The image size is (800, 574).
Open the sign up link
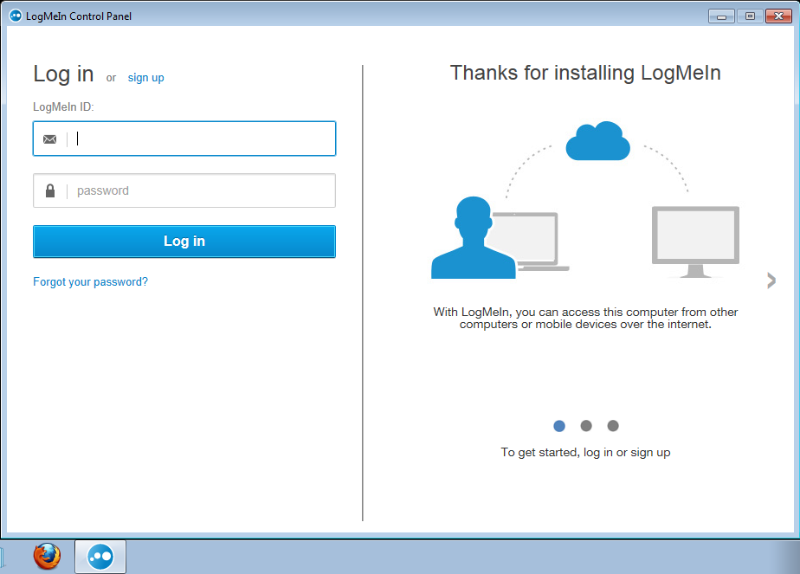146,78
